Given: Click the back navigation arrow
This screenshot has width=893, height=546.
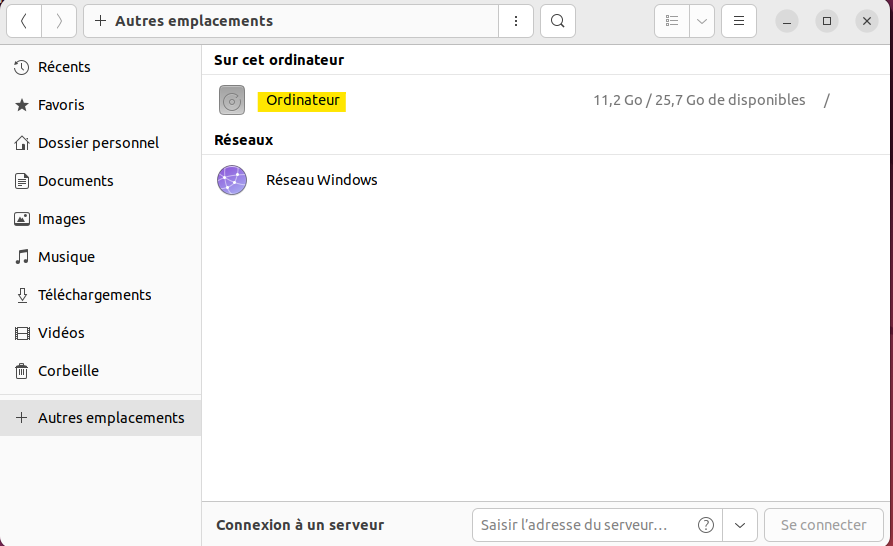Looking at the screenshot, I should (x=24, y=21).
